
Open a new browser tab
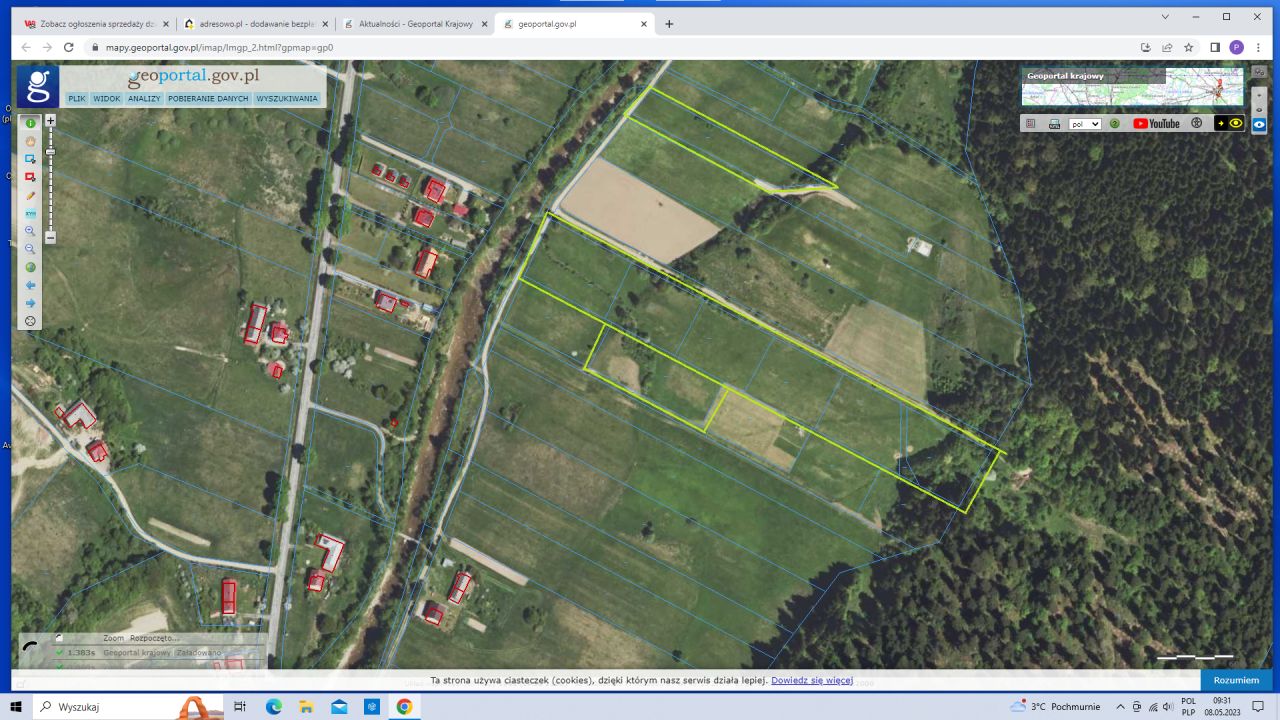tap(669, 24)
